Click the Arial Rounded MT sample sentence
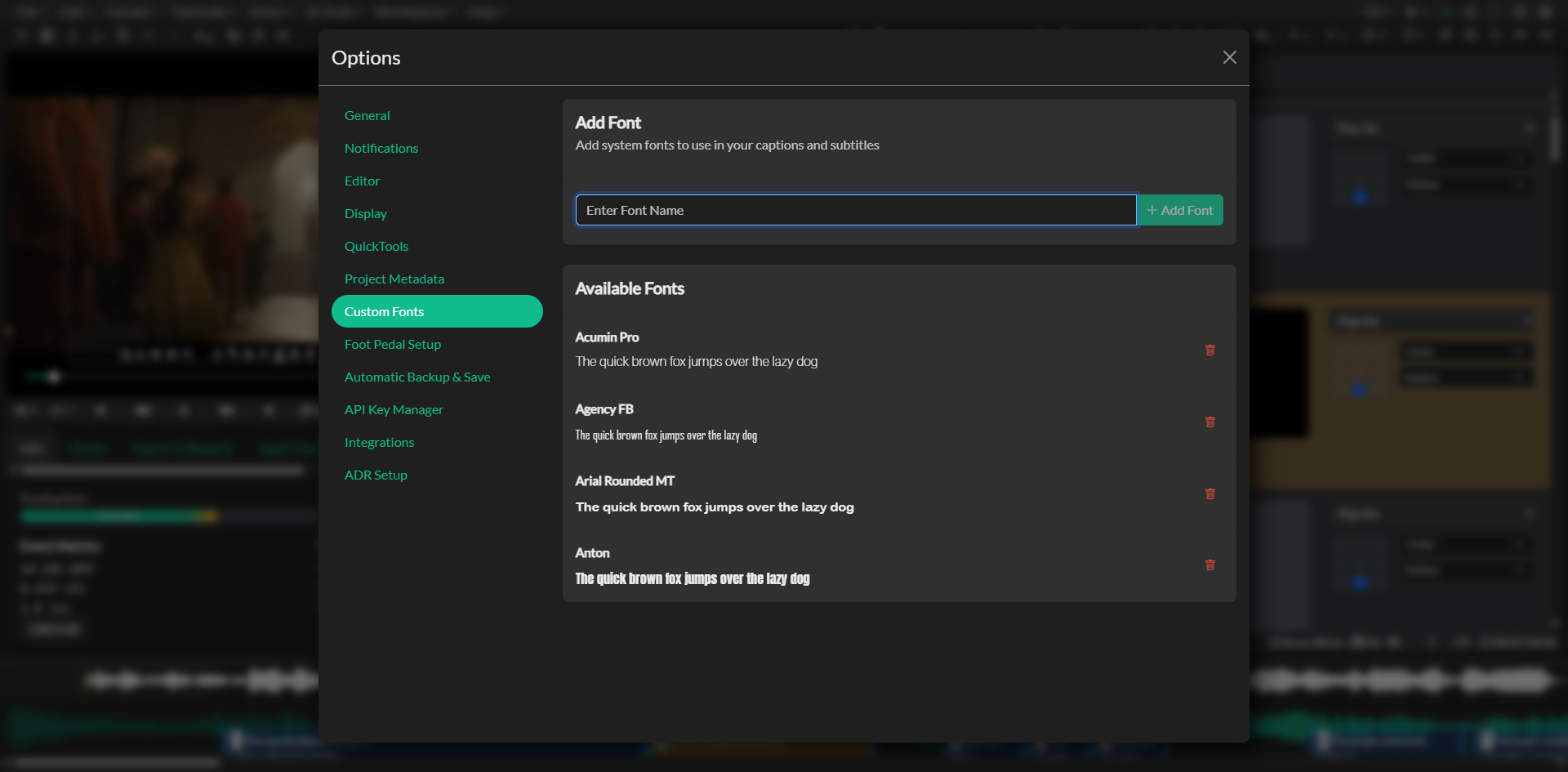This screenshot has height=772, width=1568. (x=715, y=506)
